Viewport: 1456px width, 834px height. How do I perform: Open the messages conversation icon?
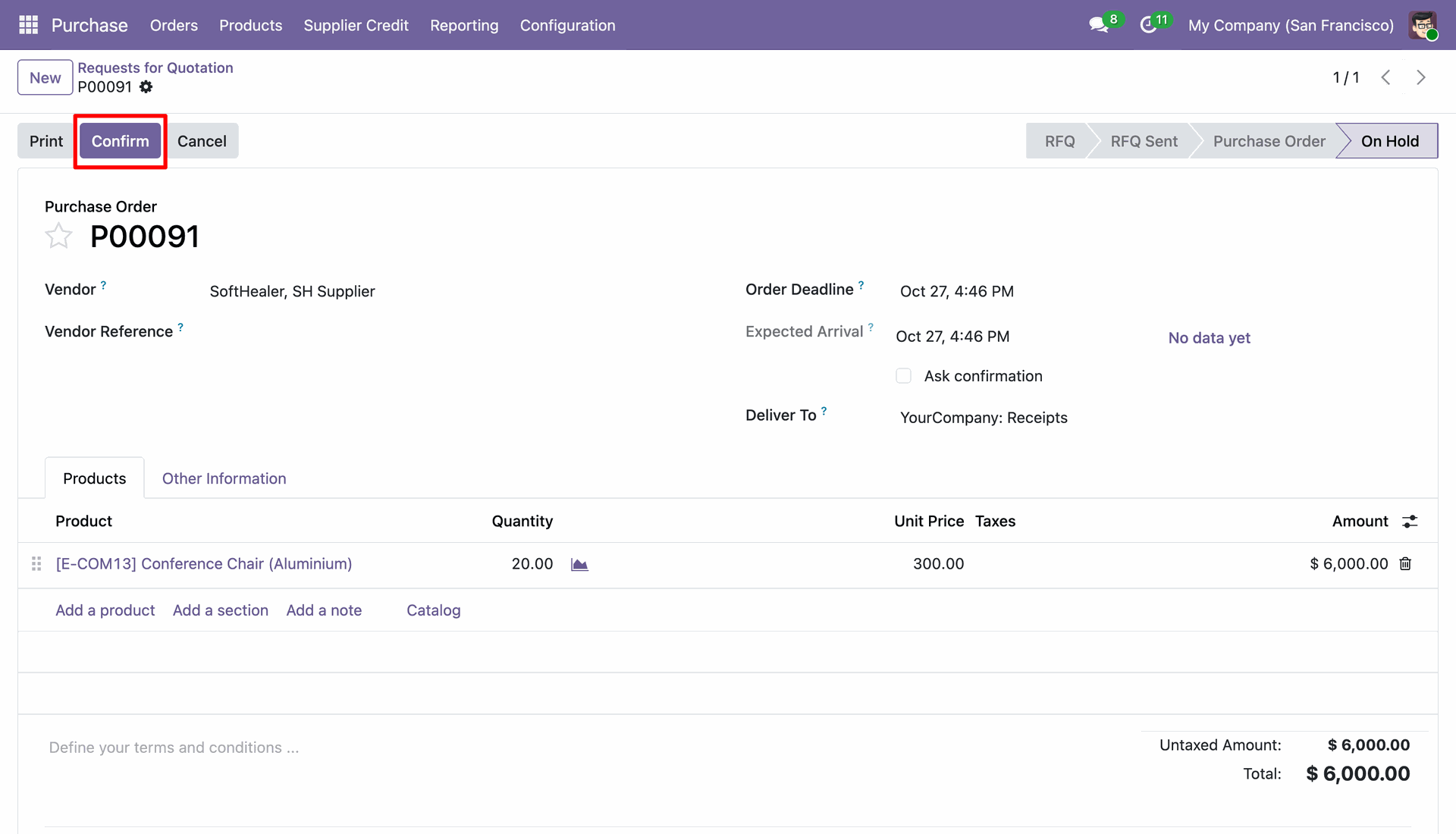point(1098,25)
